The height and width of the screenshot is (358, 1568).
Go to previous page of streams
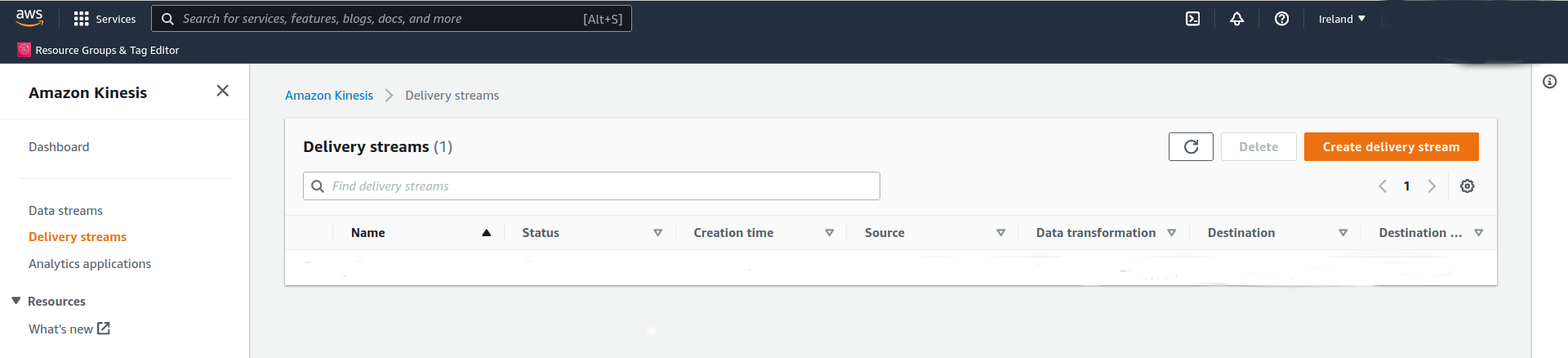click(1383, 186)
